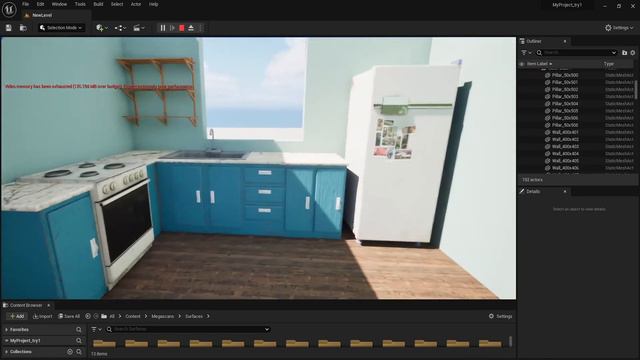640x360 pixels.
Task: Open the Window menu
Action: (x=59, y=4)
